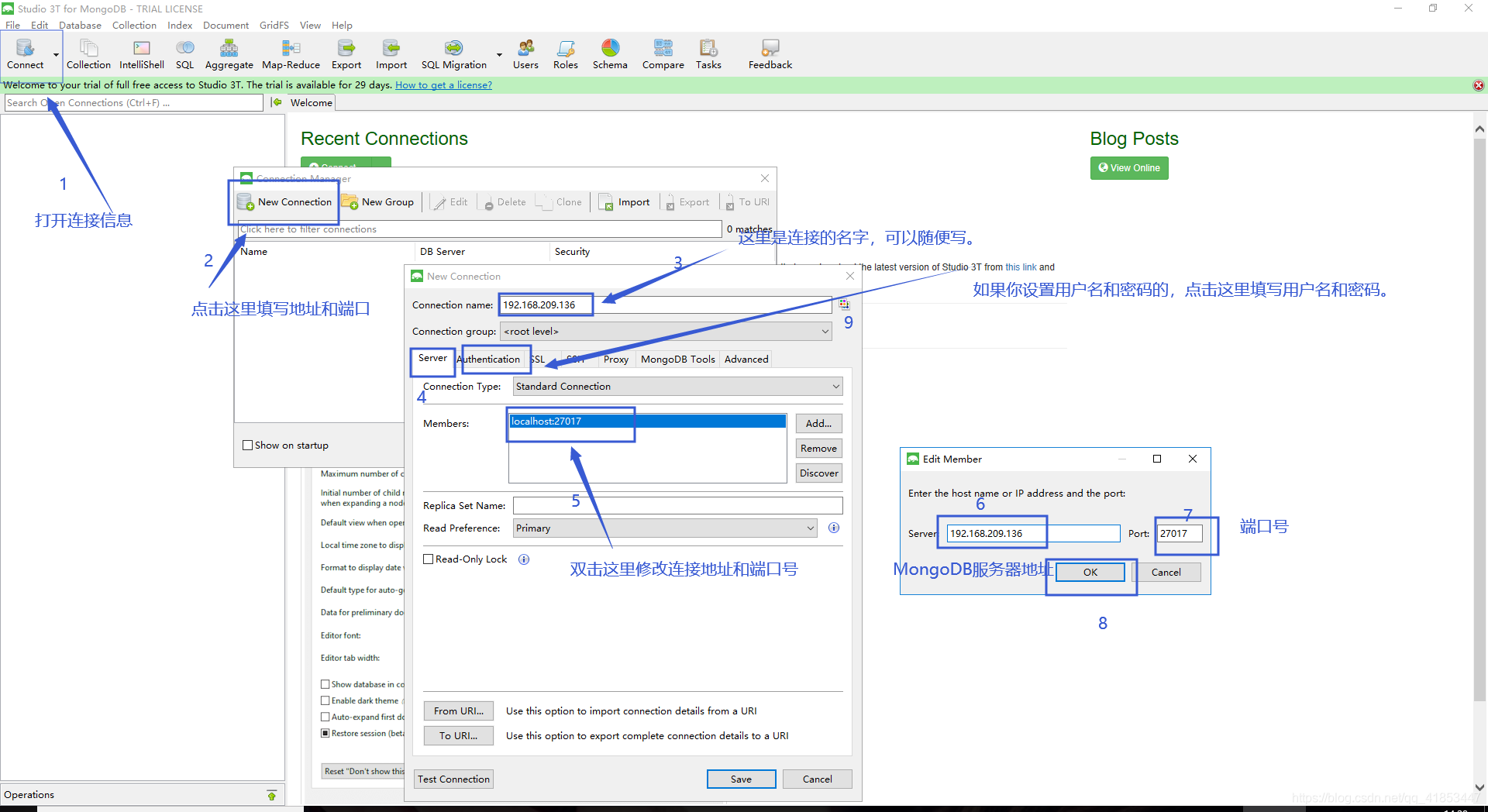
Task: Click Cancel in Edit Member dialog
Action: pyautogui.click(x=1166, y=573)
